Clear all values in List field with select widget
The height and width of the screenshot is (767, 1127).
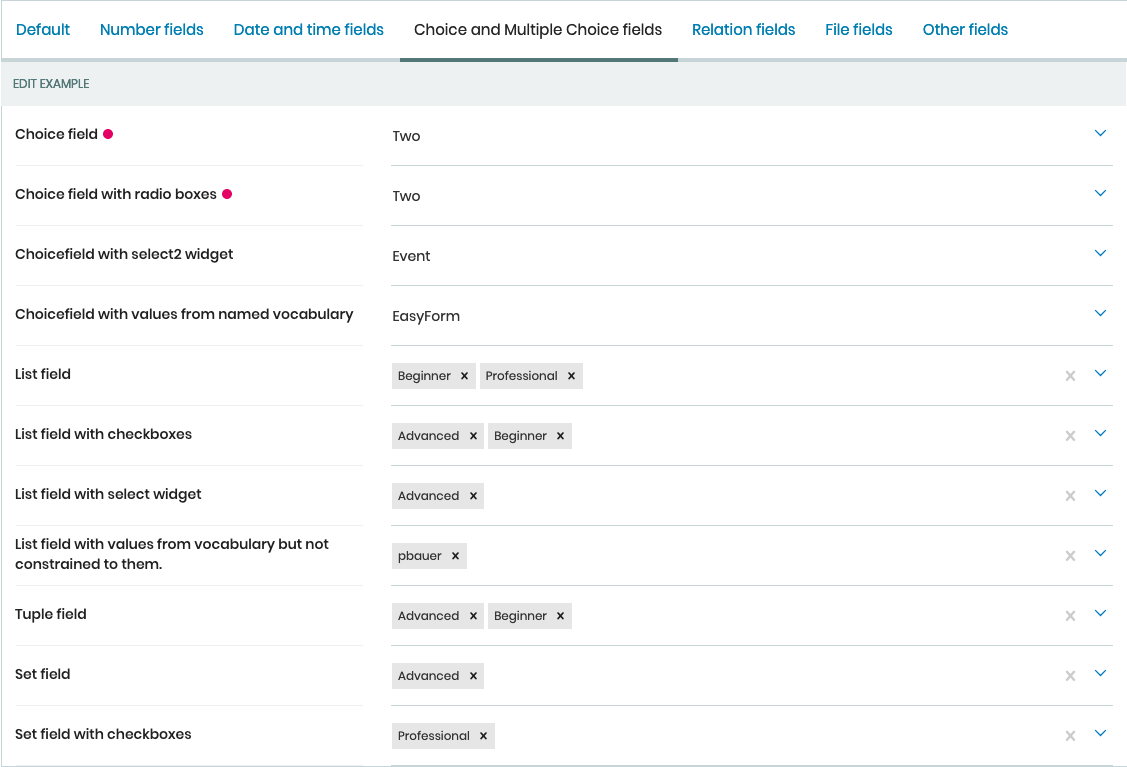coord(1070,496)
